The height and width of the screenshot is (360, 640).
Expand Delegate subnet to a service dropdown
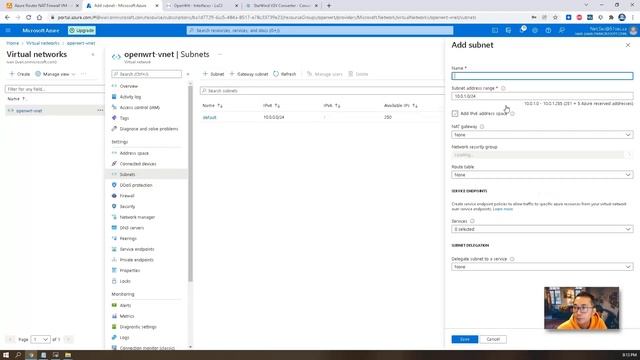[x=542, y=267]
